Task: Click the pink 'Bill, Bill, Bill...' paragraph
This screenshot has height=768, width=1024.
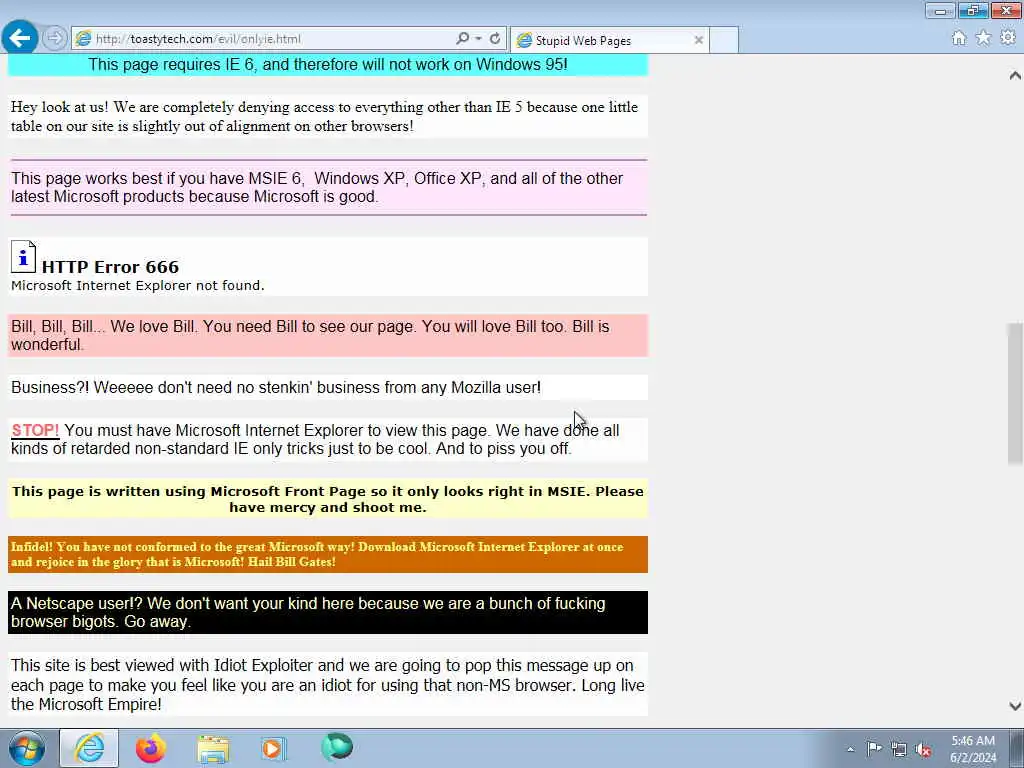Action: [x=328, y=336]
